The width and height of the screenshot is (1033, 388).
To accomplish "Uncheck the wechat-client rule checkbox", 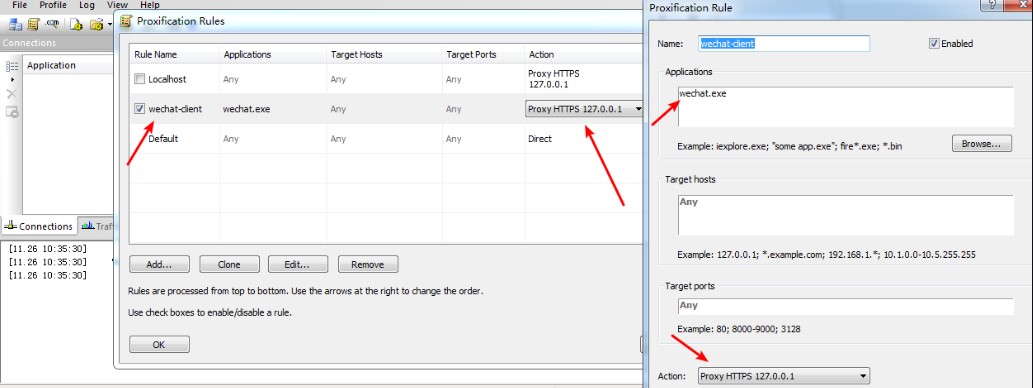I will (139, 109).
